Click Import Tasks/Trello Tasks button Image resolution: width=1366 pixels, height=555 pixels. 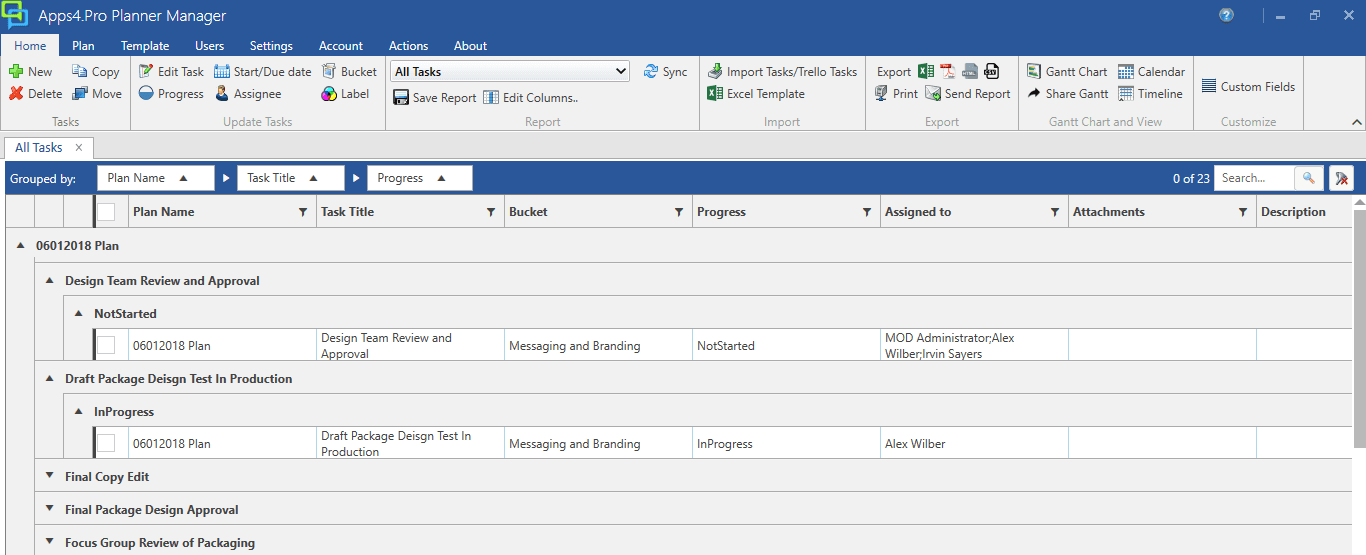(x=782, y=72)
